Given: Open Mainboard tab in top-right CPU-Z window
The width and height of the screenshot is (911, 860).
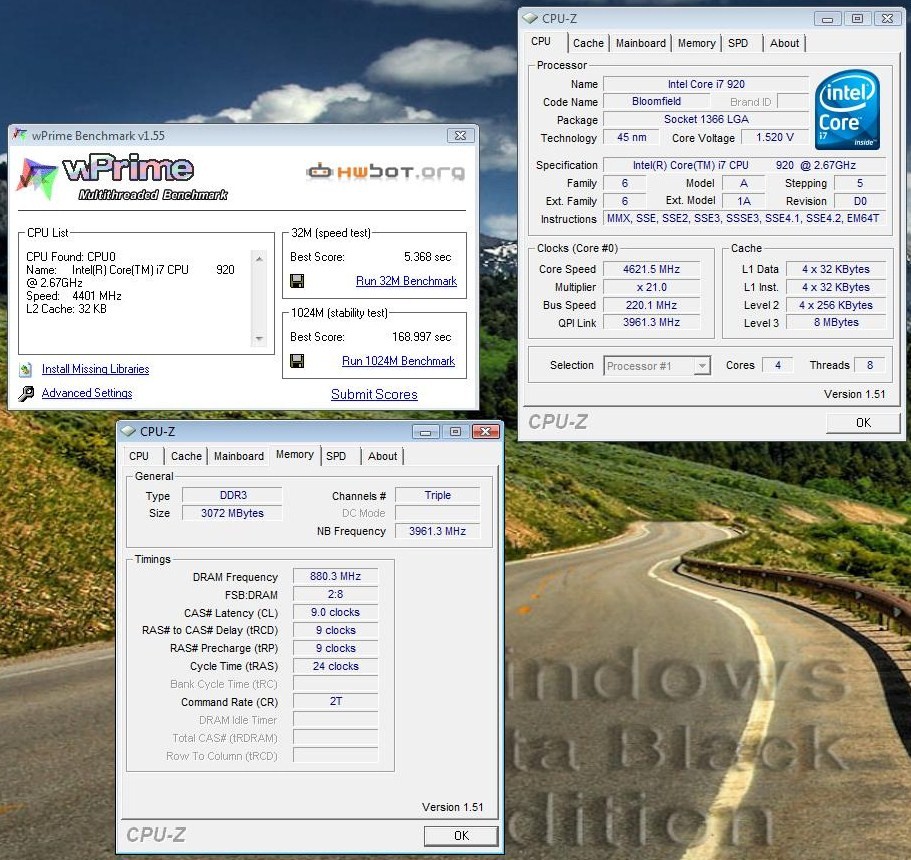Looking at the screenshot, I should point(640,43).
